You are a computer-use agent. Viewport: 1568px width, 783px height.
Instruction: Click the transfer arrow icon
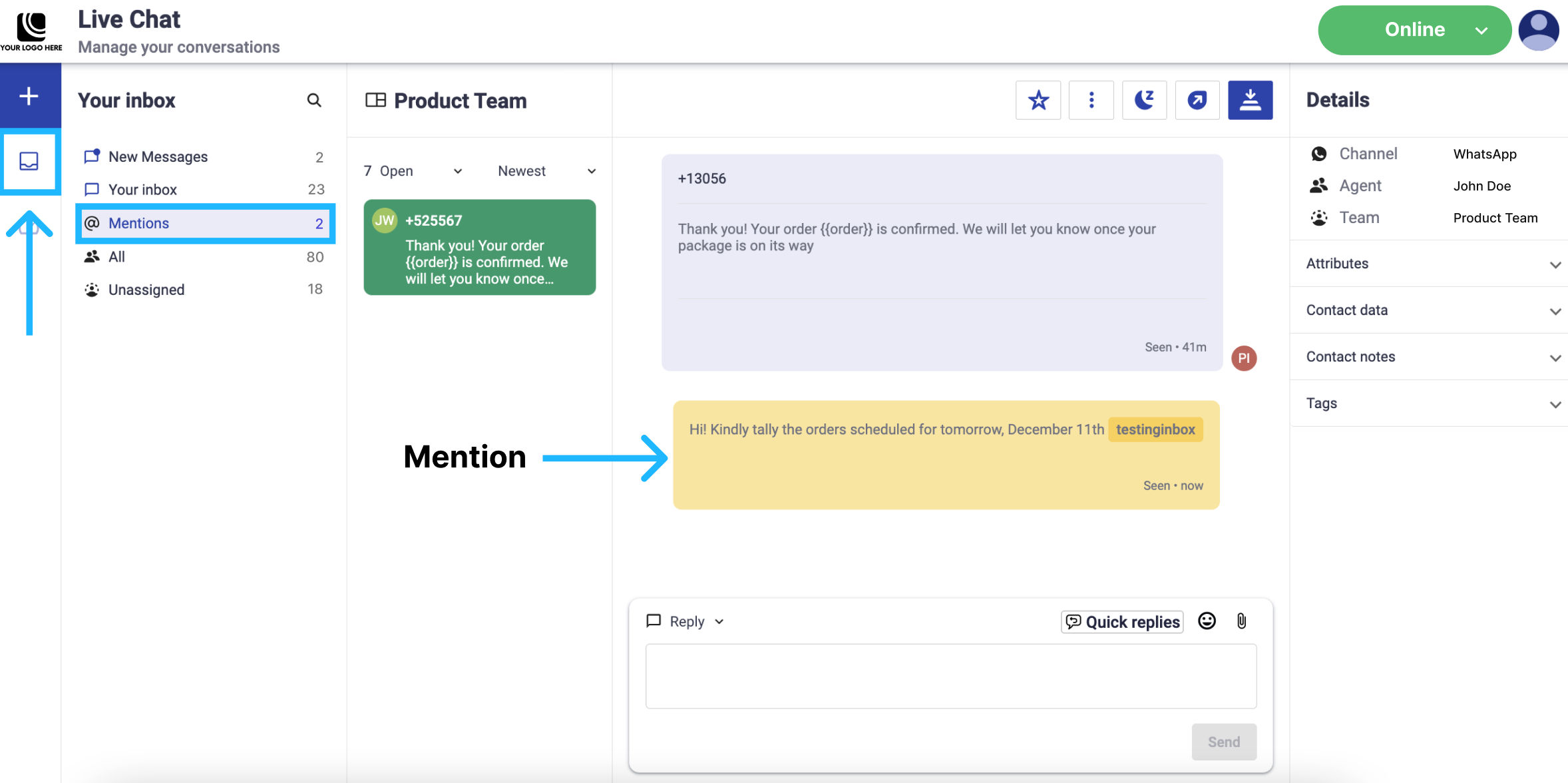tap(1197, 100)
